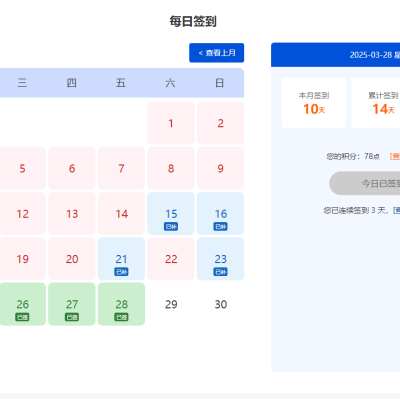Select calendar day 29
The width and height of the screenshot is (400, 400).
(x=171, y=304)
